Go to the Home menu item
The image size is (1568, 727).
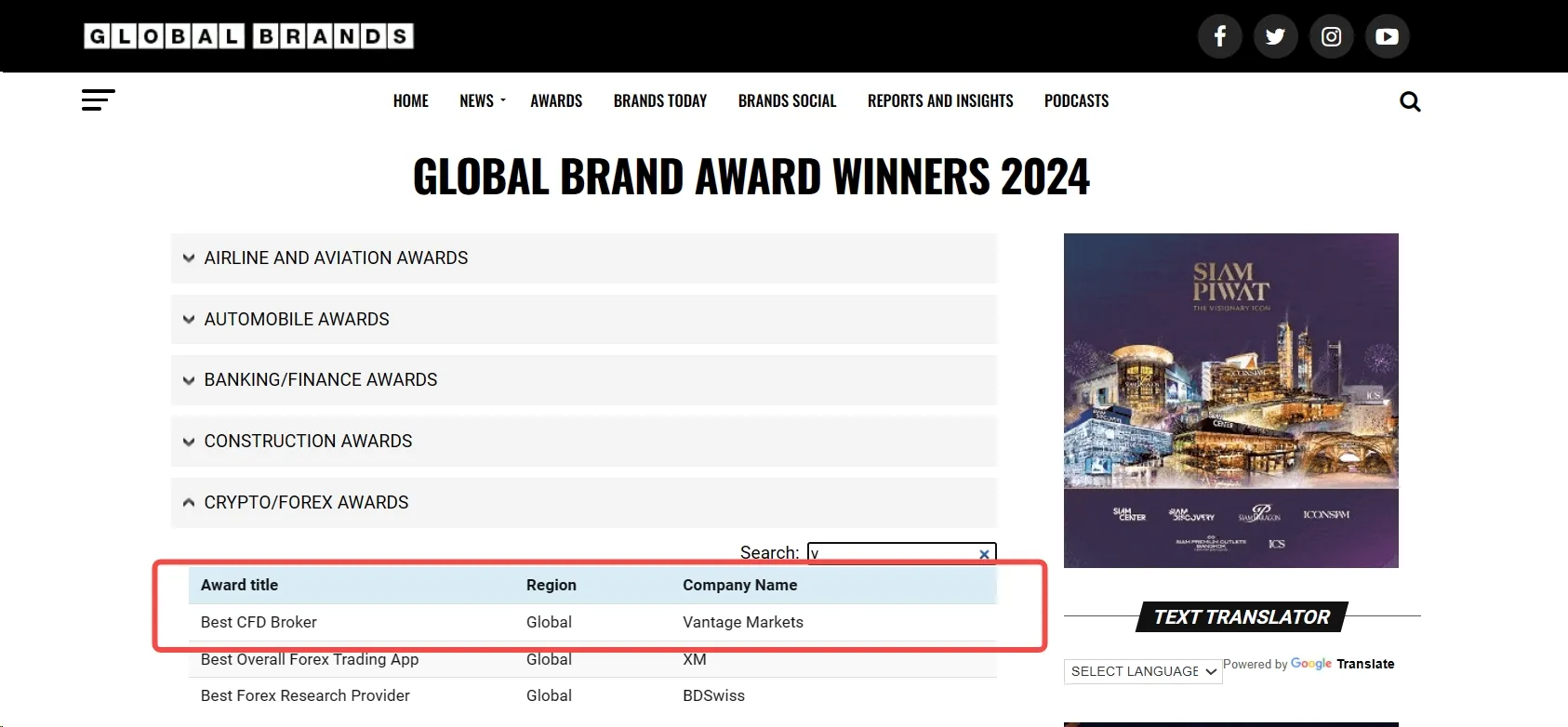[411, 100]
